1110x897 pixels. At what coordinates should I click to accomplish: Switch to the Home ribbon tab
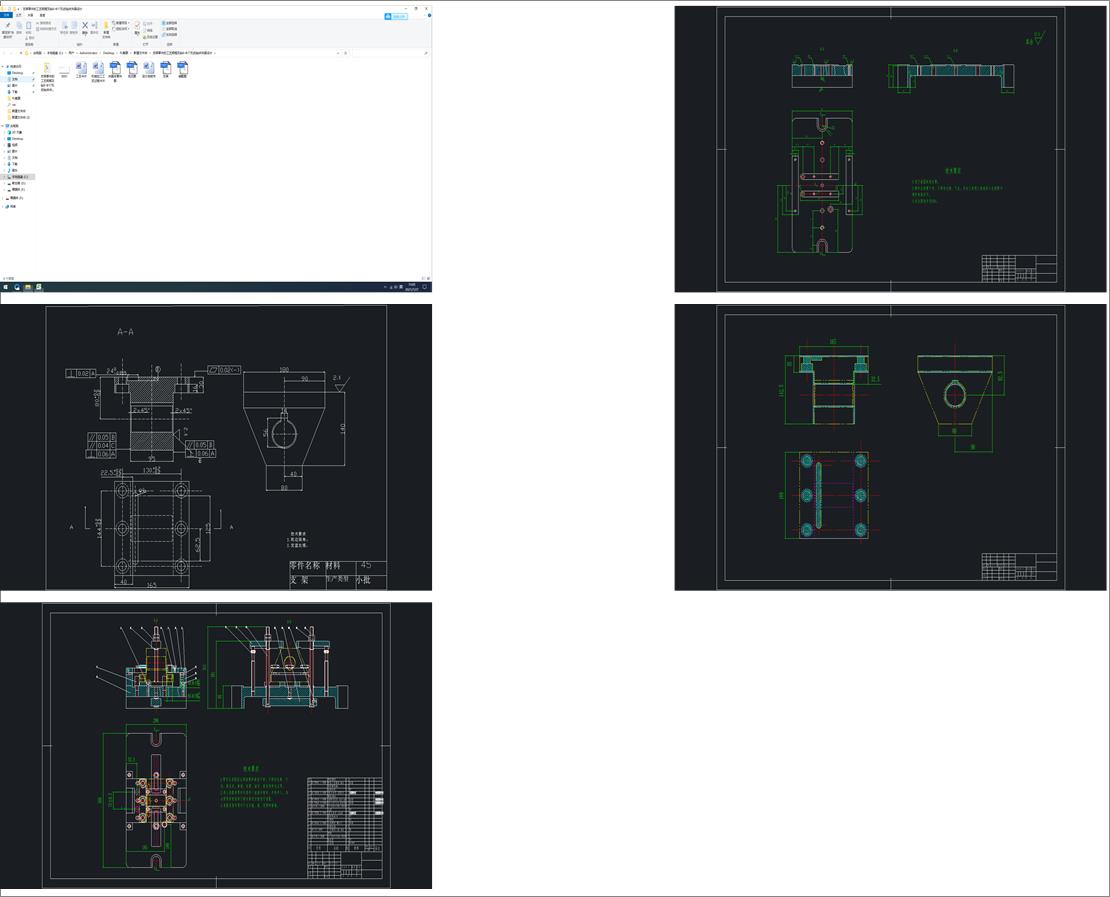[x=18, y=15]
